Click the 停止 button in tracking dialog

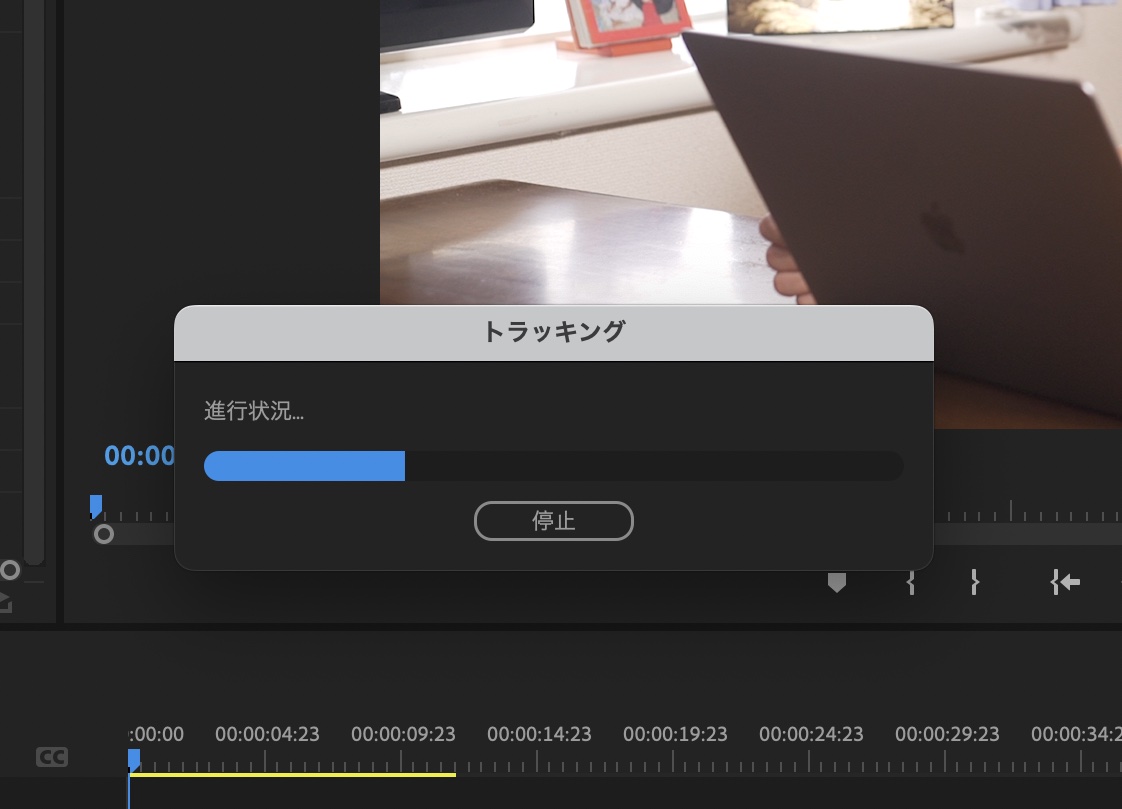coord(553,521)
